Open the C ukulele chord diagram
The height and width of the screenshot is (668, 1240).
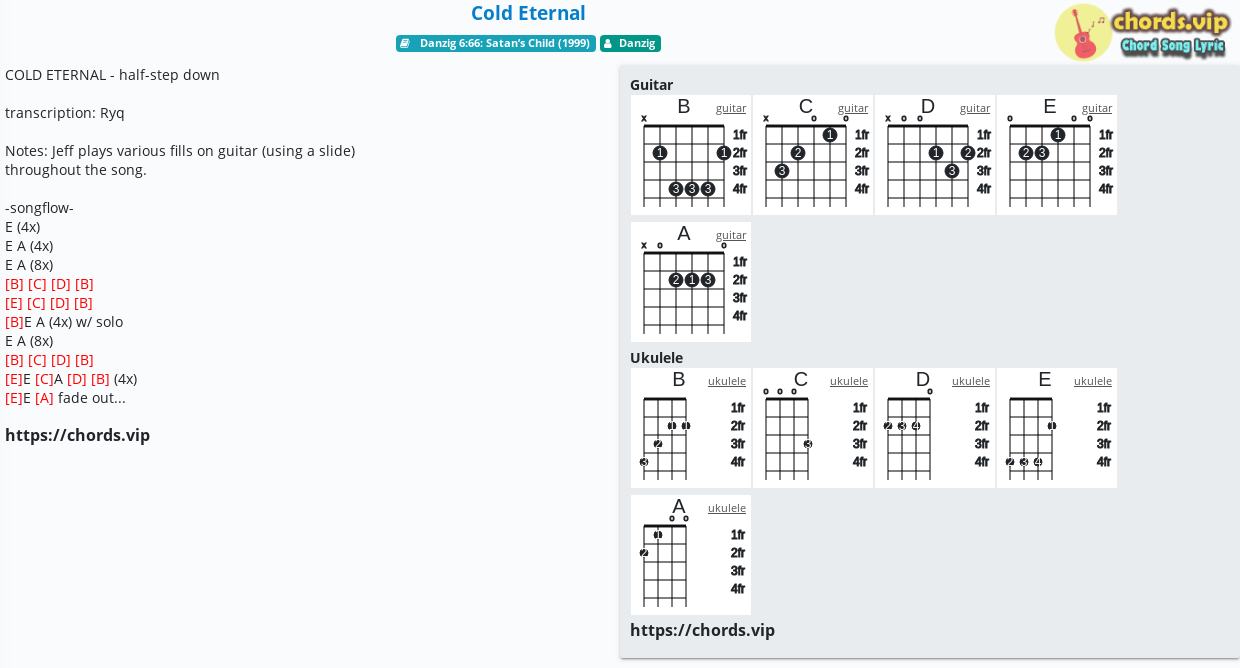pyautogui.click(x=813, y=428)
